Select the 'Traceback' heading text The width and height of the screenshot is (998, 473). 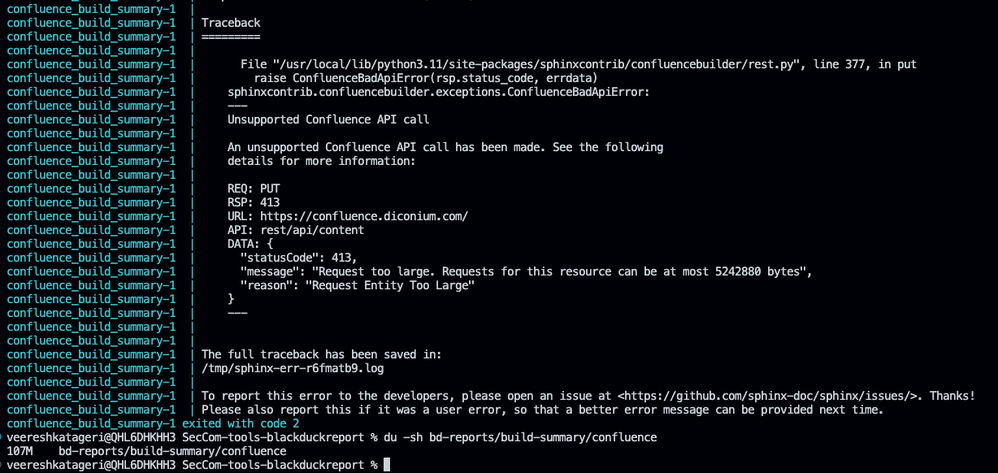coord(231,23)
